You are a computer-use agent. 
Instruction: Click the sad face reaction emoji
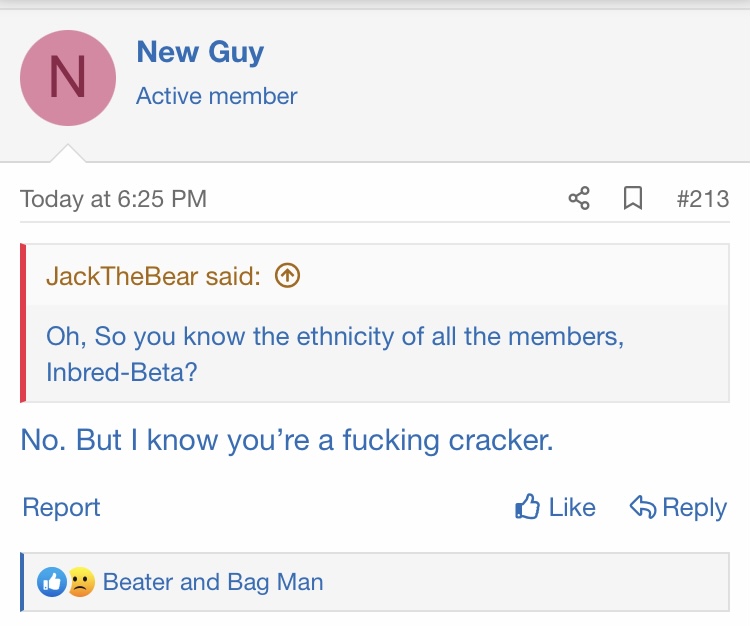[80, 582]
